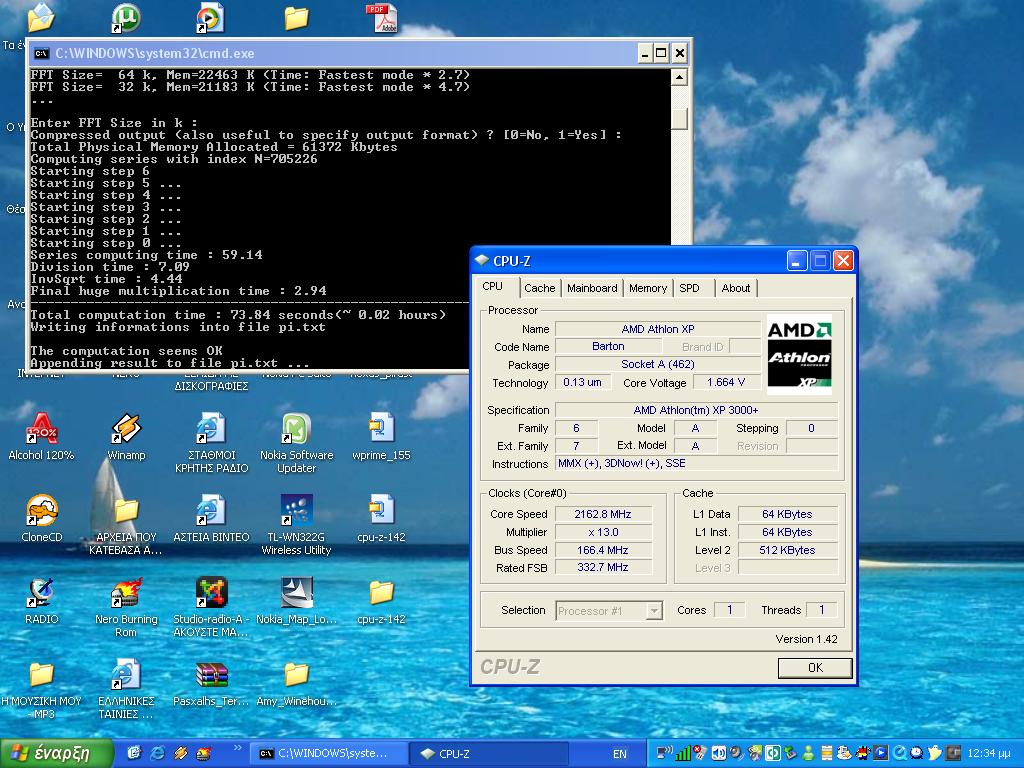
Task: Open the Amy_Winehou... folder
Action: point(296,674)
